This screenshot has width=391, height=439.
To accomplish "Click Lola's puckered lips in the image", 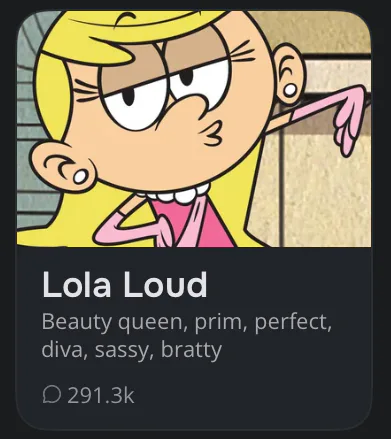I will point(212,134).
